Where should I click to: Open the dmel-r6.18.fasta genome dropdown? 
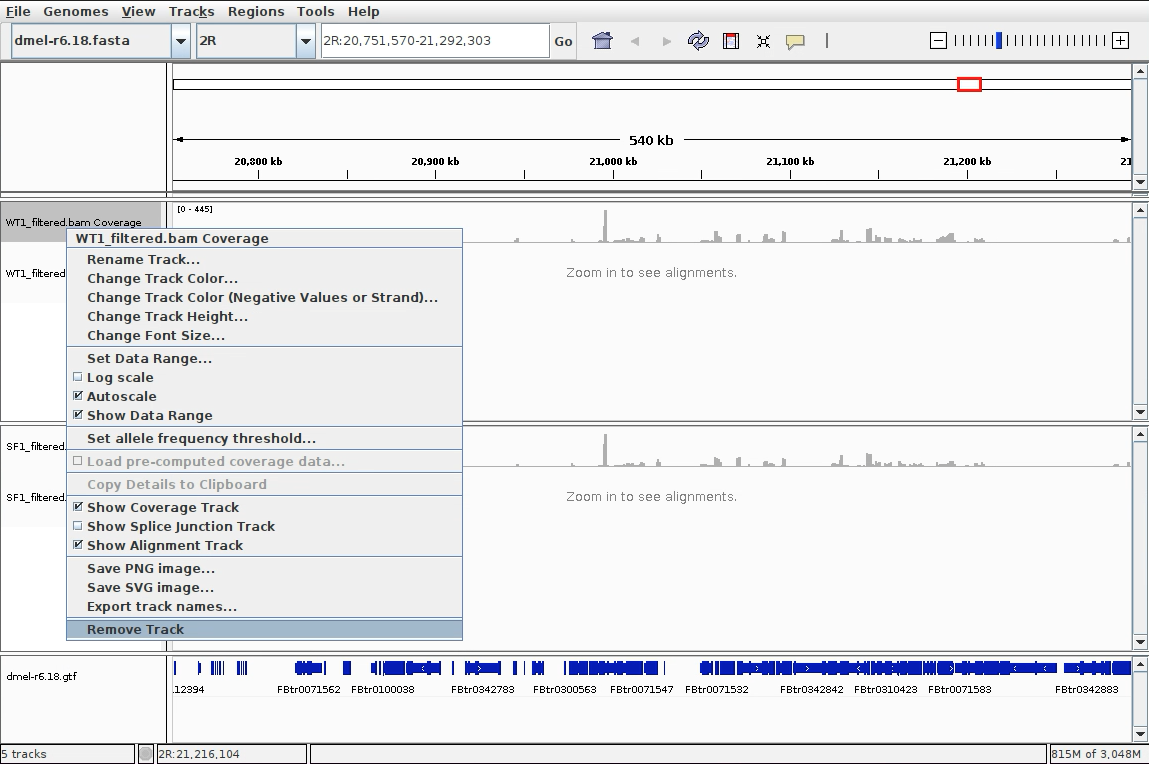(181, 41)
